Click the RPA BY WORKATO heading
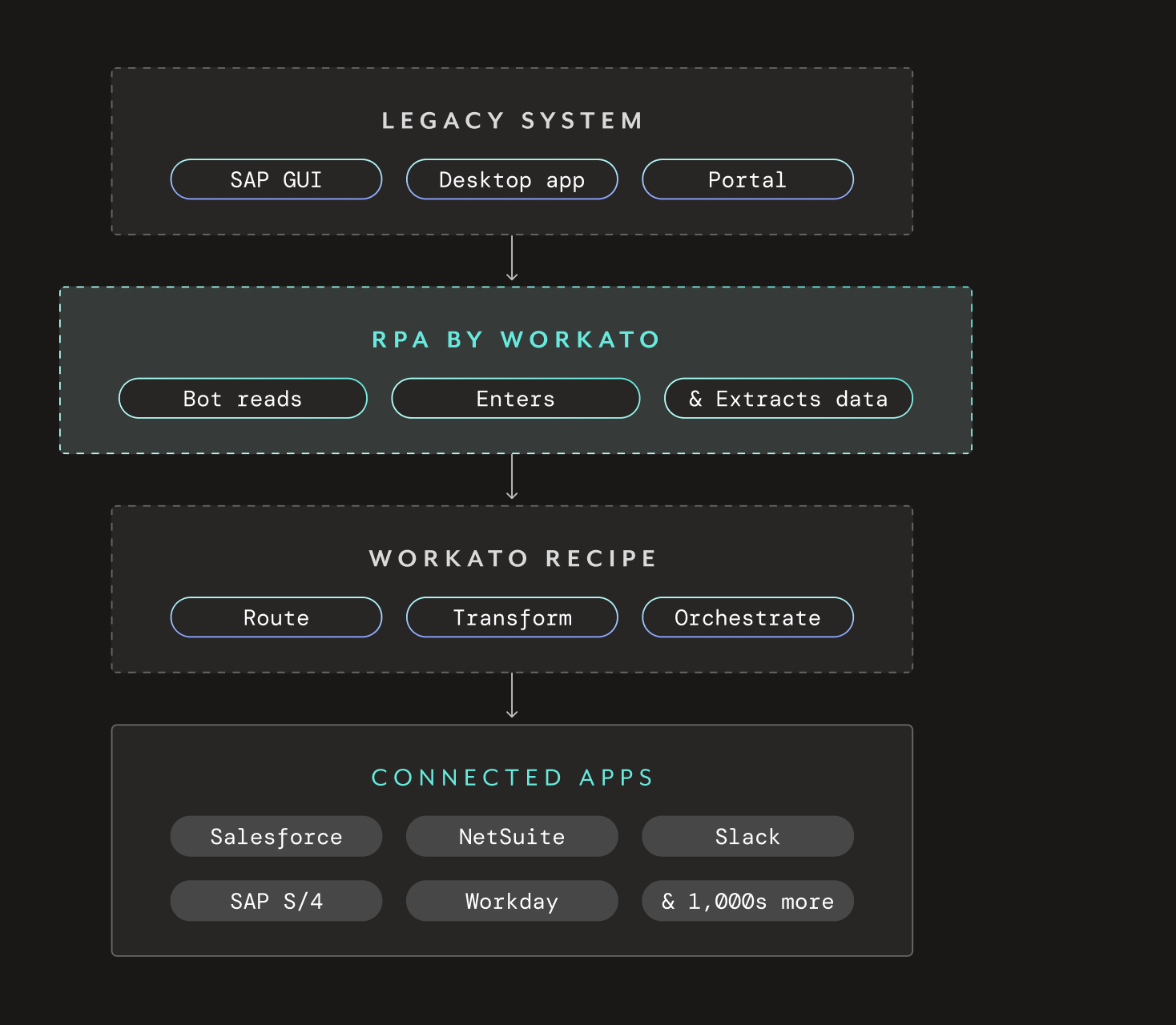This screenshot has width=1176, height=1025. (516, 340)
